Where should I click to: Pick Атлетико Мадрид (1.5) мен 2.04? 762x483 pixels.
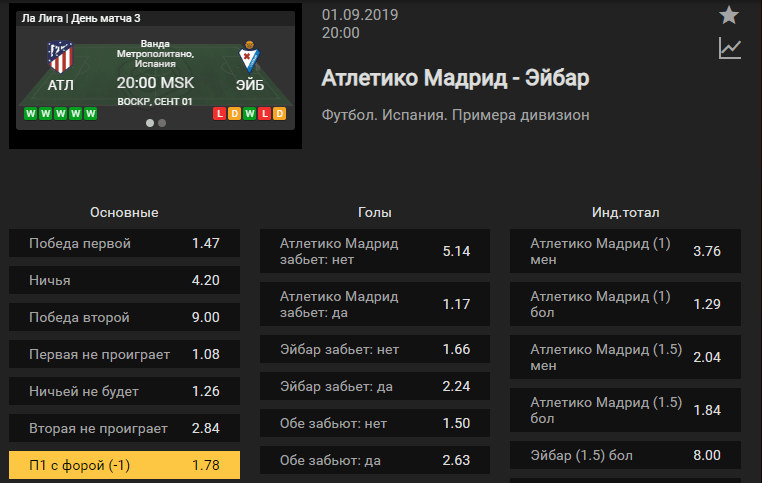pos(625,357)
